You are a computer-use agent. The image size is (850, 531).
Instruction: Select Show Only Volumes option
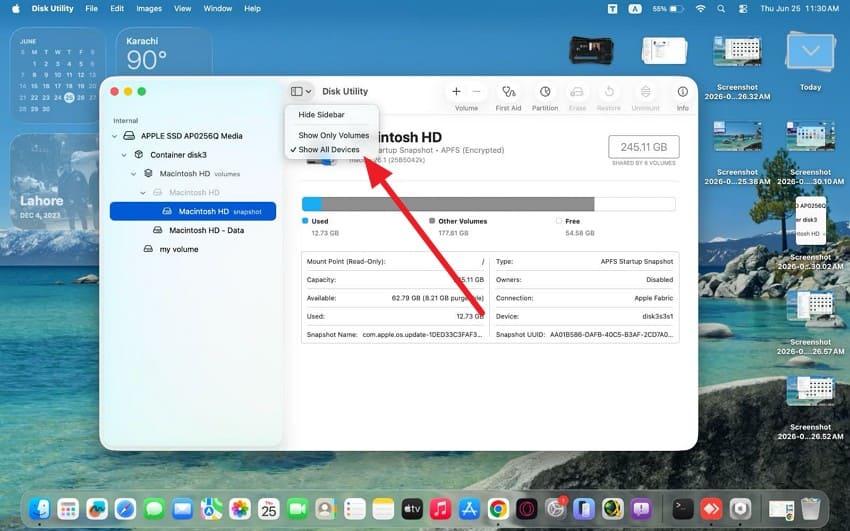coord(332,135)
